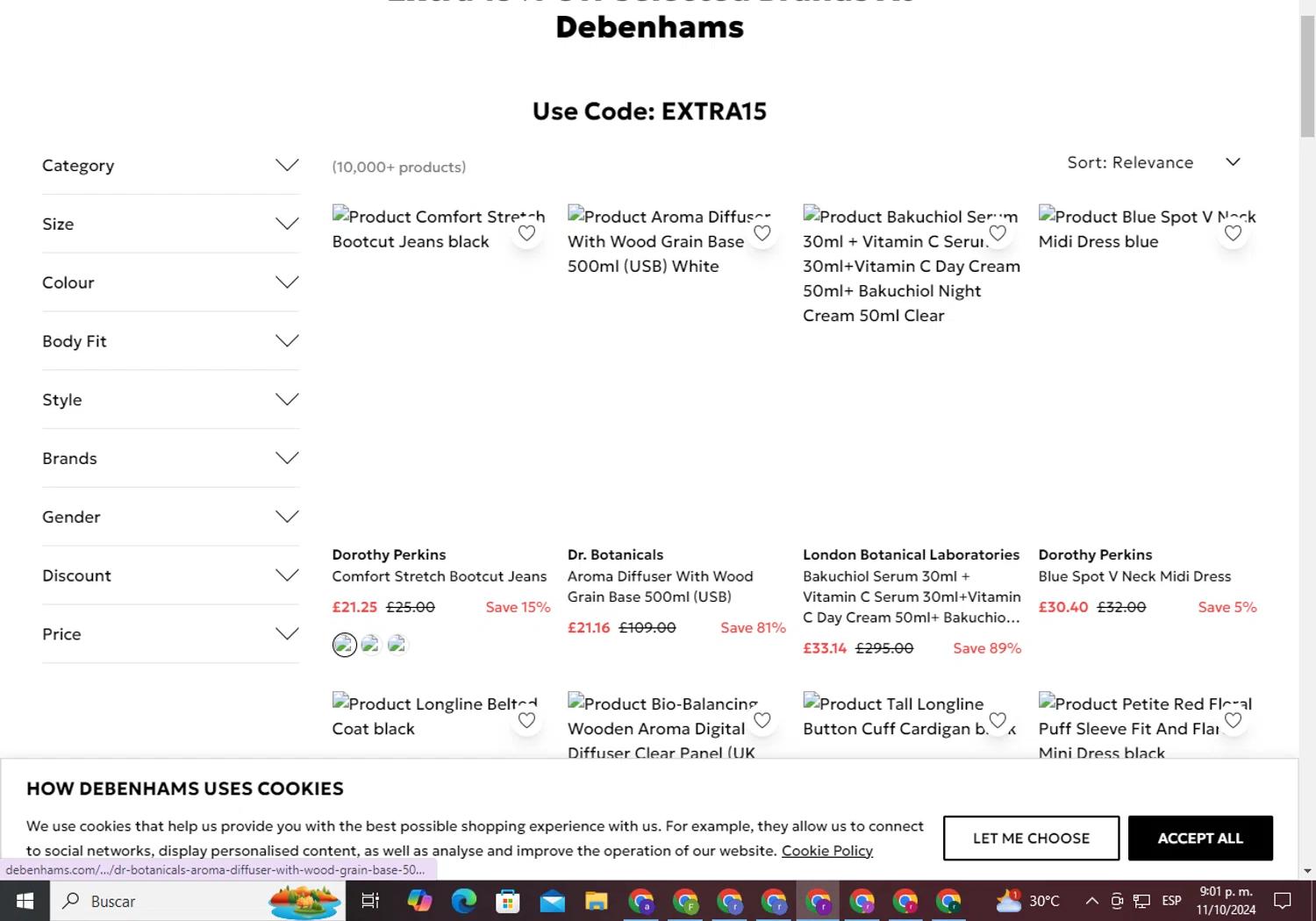This screenshot has width=1316, height=921.
Task: Favourite Petite Red Floral Puff Sleeve dress
Action: point(1233,720)
